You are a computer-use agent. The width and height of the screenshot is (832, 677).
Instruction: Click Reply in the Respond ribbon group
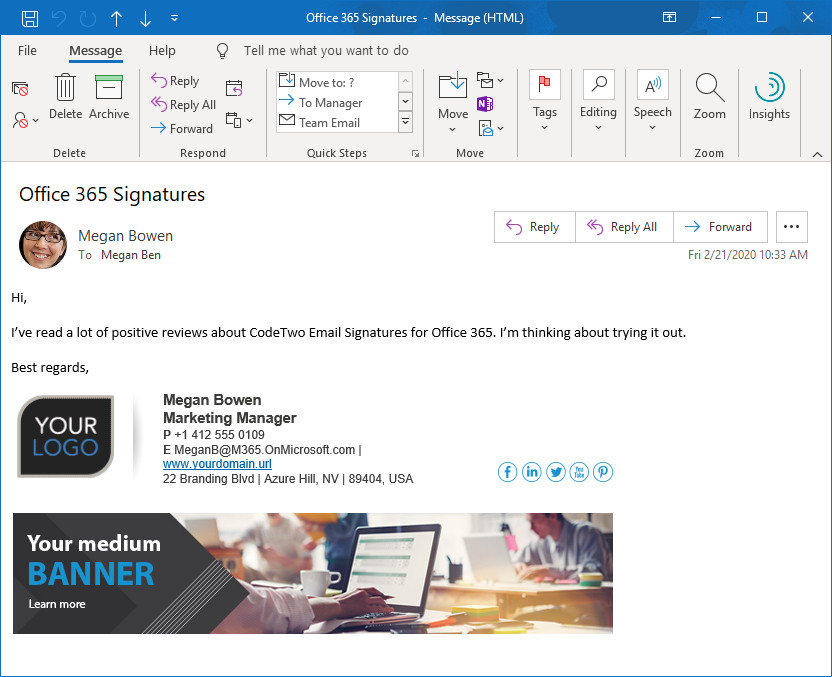[x=175, y=81]
